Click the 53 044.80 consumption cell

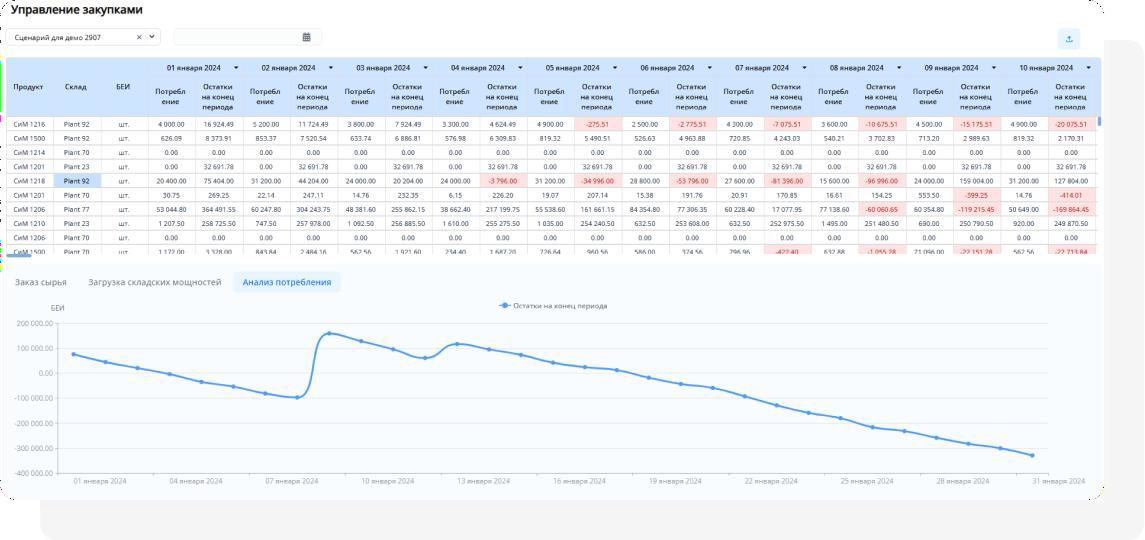coord(171,209)
